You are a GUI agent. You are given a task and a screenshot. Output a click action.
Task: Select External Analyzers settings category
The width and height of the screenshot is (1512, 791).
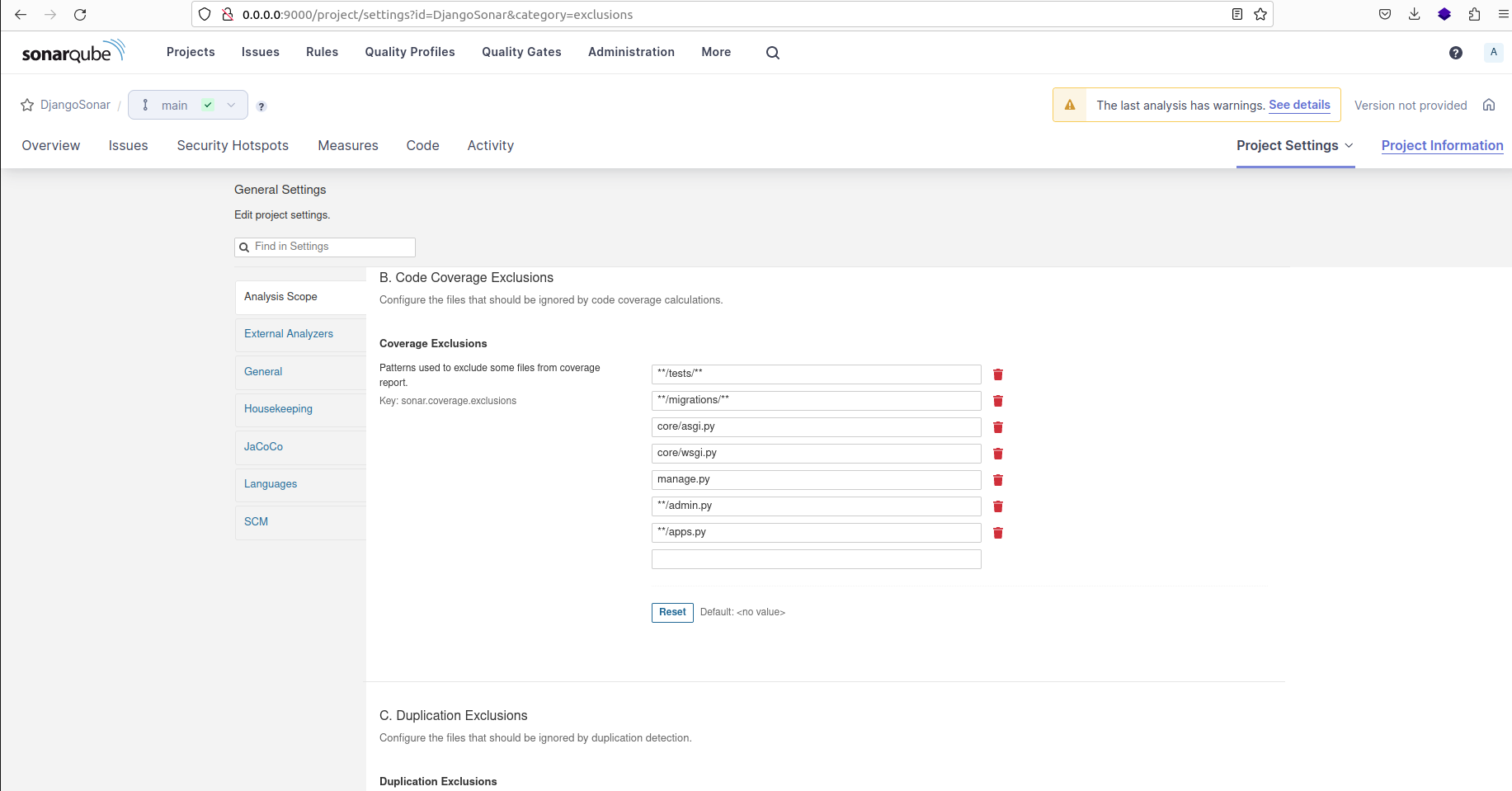[x=300, y=334]
